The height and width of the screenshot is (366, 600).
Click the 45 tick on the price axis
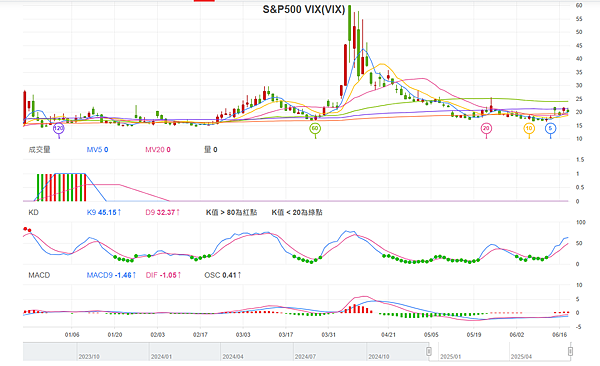pos(579,46)
